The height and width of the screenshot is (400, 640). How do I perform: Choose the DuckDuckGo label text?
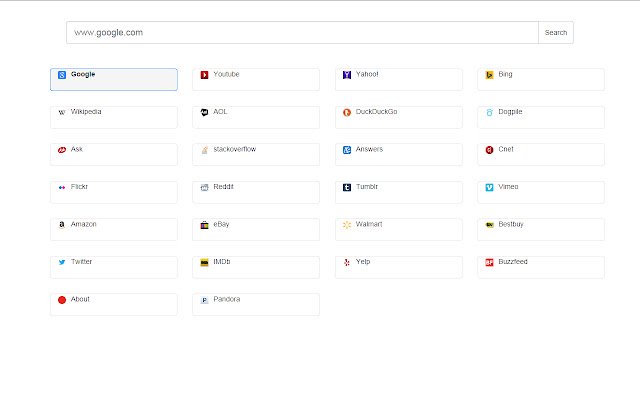376,111
